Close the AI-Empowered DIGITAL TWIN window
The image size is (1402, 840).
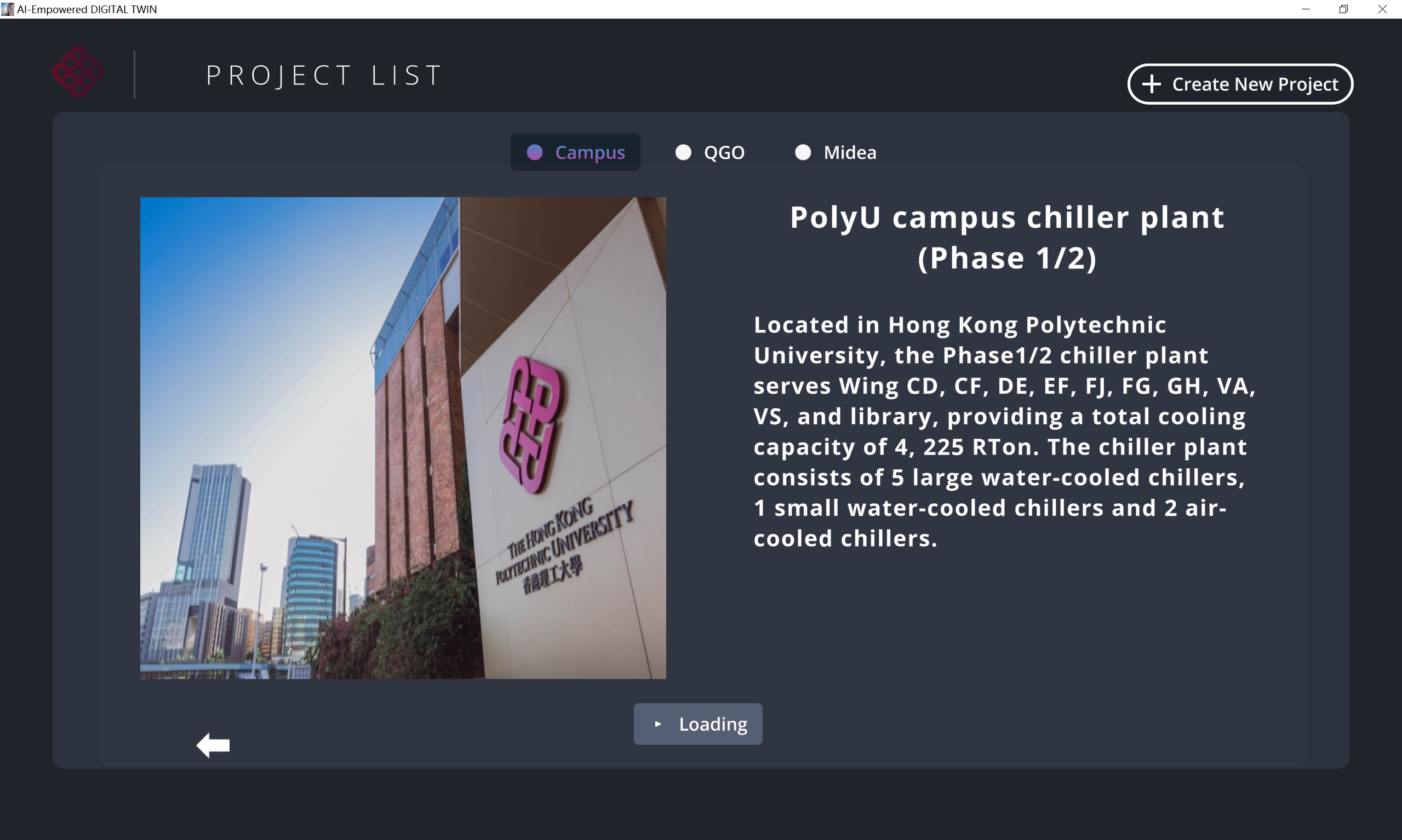pyautogui.click(x=1382, y=9)
